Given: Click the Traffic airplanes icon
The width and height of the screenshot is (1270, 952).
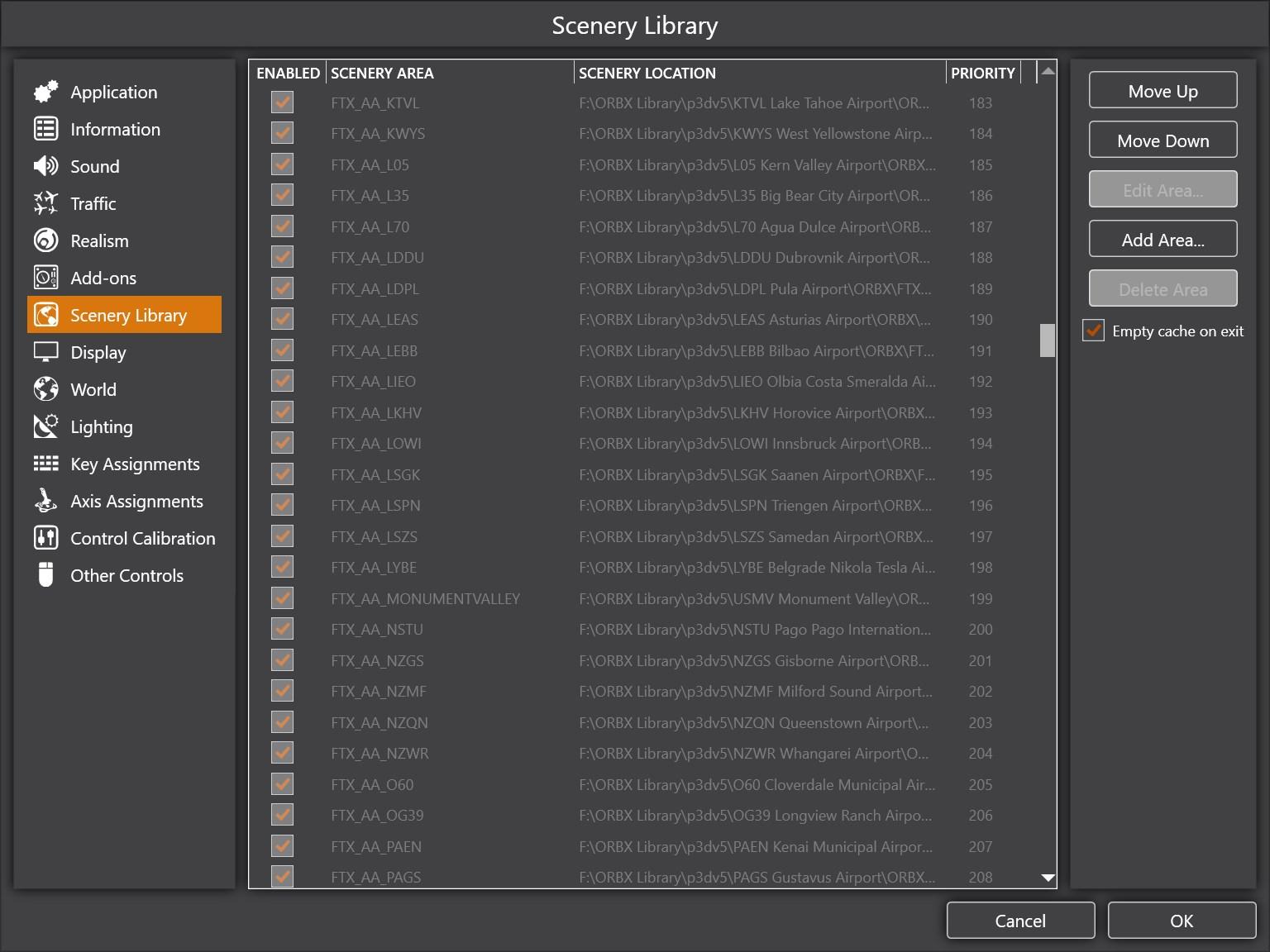Looking at the screenshot, I should click(x=45, y=203).
